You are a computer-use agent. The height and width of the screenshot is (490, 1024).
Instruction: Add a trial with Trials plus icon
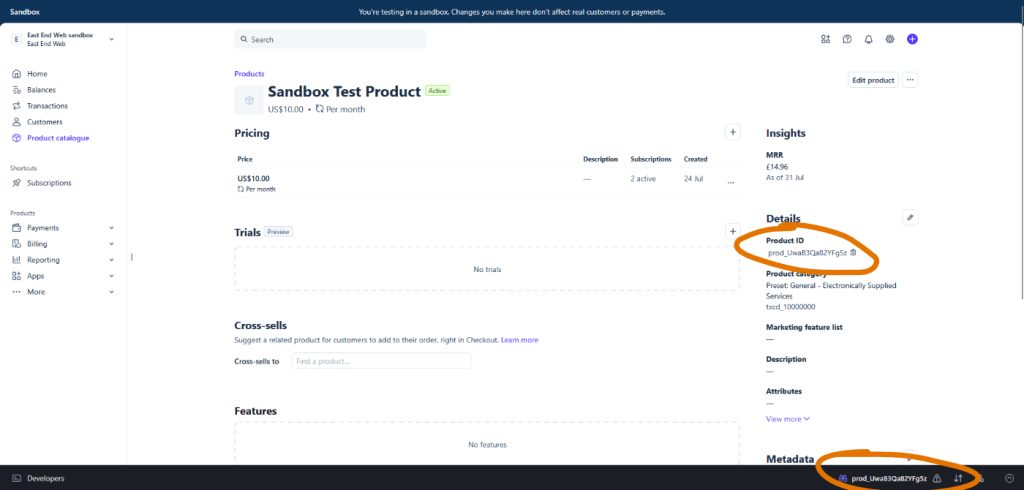(x=733, y=231)
